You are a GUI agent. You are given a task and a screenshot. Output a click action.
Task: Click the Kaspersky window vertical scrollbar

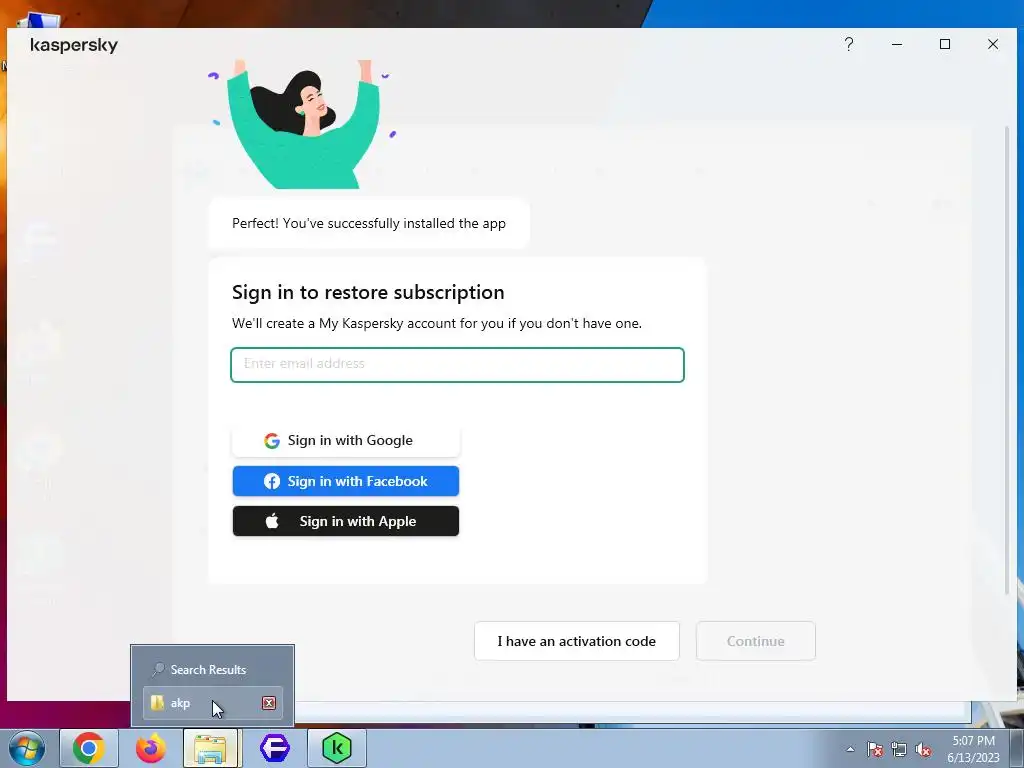(1007, 359)
